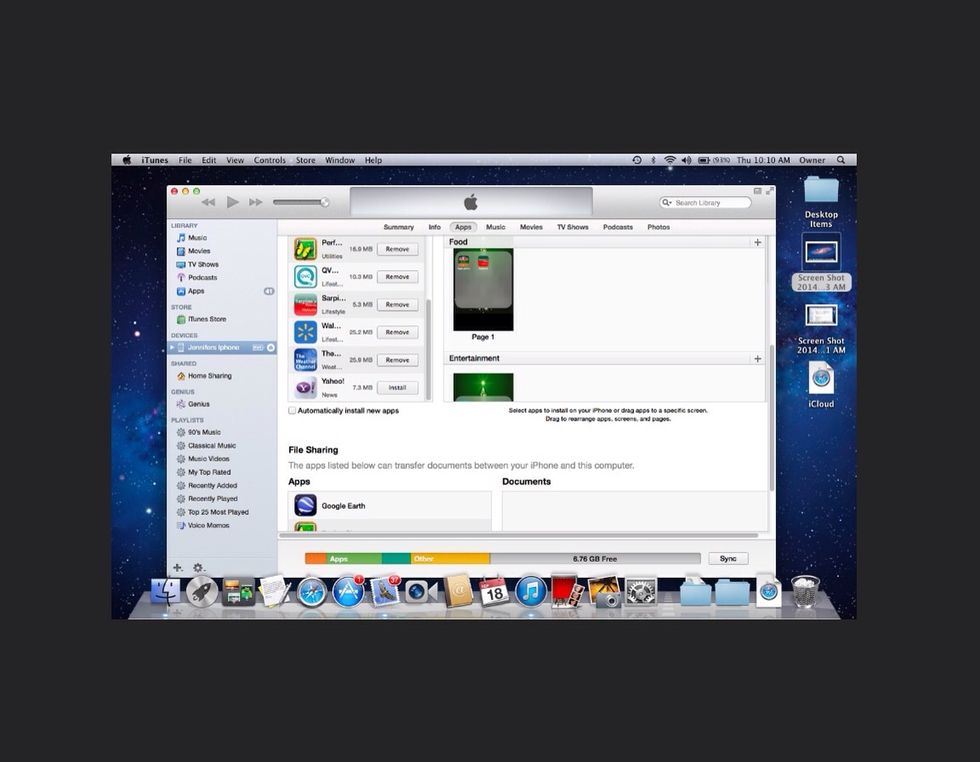This screenshot has width=980, height=762.
Task: Enable Automatically install new apps
Action: coord(292,411)
